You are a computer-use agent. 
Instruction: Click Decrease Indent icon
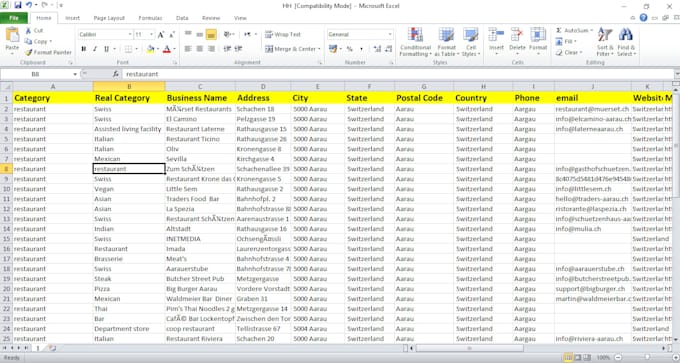(x=227, y=49)
